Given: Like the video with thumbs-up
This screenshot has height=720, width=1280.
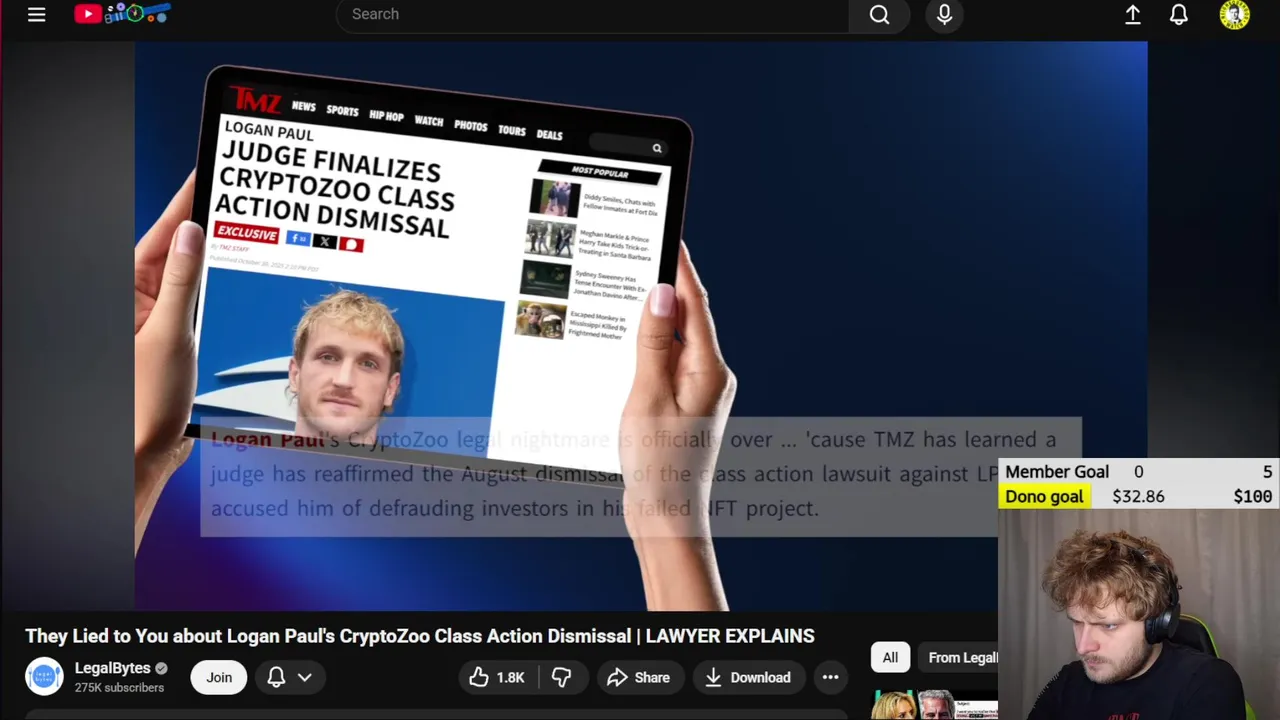Looking at the screenshot, I should coord(497,677).
